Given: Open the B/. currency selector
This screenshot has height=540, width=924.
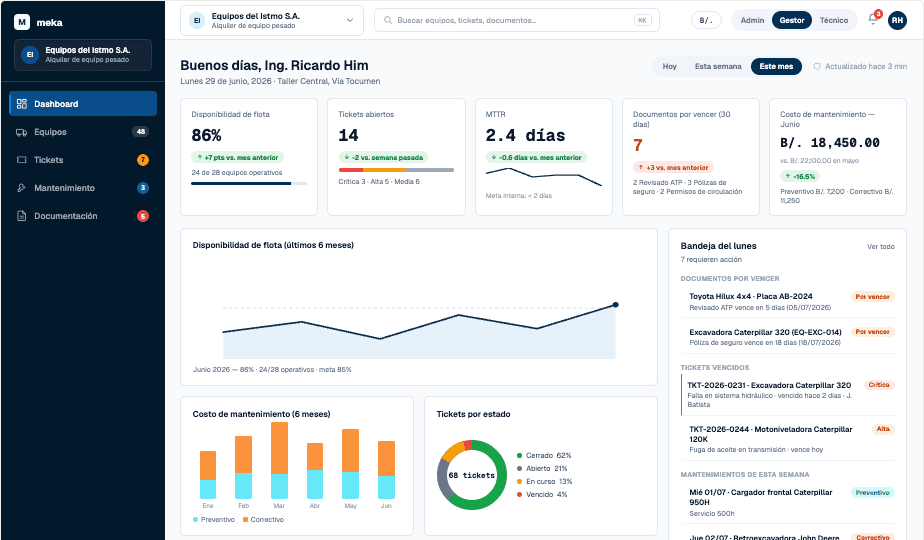Looking at the screenshot, I should click(706, 20).
